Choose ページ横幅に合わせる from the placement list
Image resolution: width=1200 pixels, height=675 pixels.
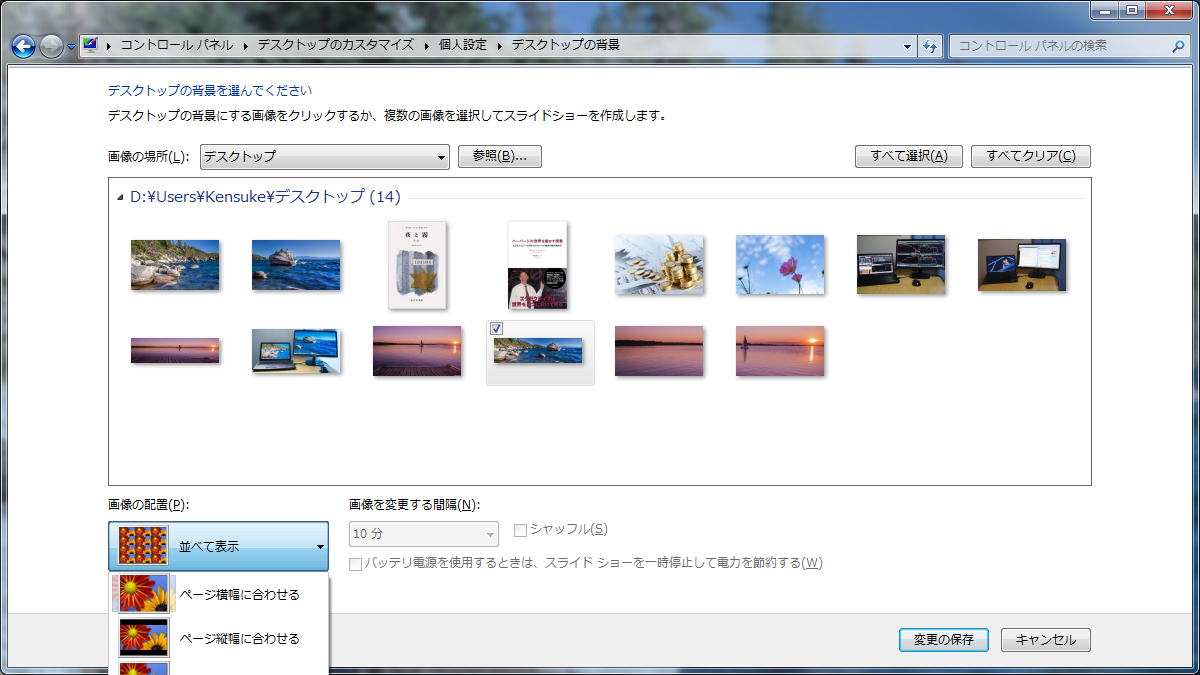point(218,594)
